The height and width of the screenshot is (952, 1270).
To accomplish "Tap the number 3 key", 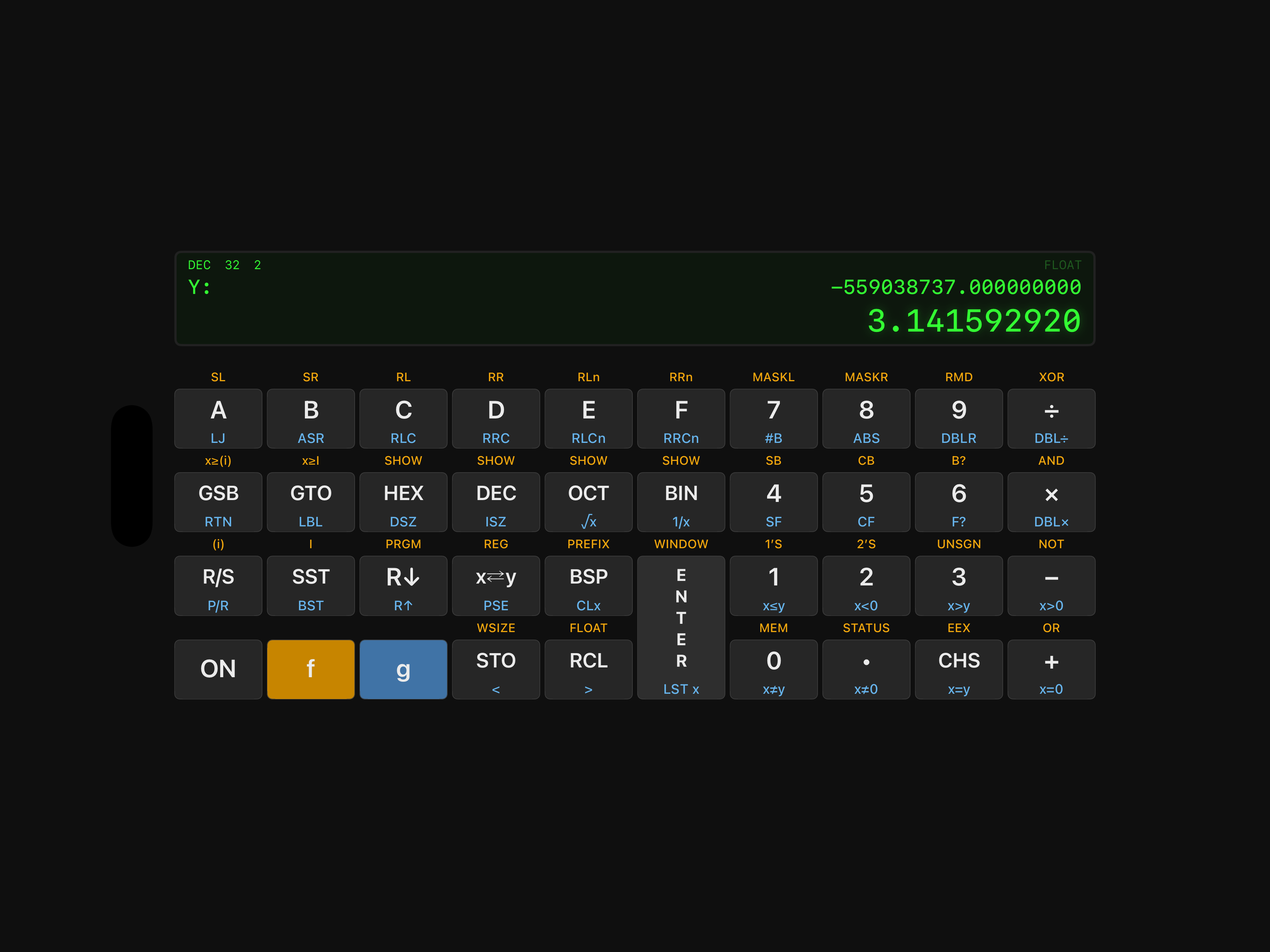I will [958, 586].
